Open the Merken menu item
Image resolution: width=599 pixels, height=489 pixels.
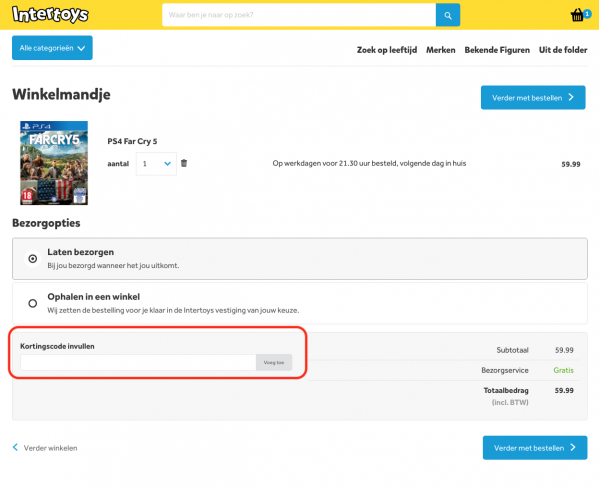(440, 50)
